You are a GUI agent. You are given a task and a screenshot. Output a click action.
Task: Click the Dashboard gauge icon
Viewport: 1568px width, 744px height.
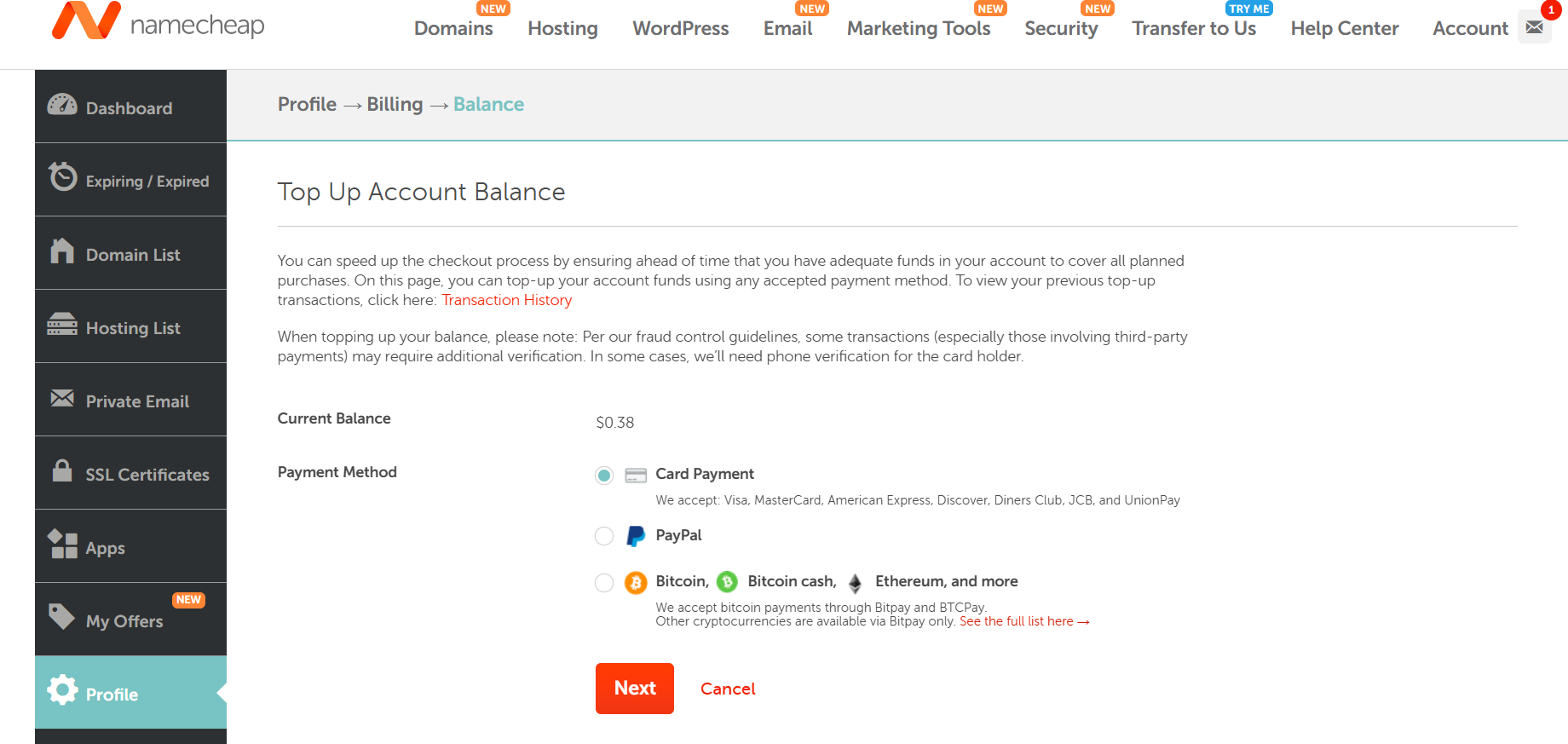[62, 105]
